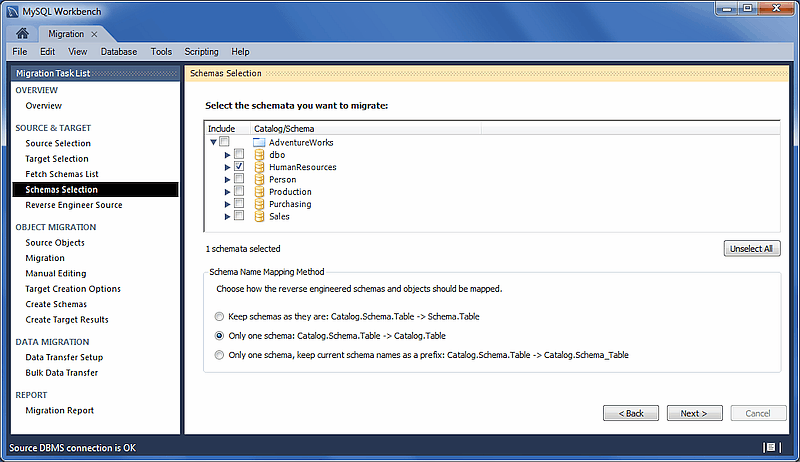Click the AdventureWorks catalog folder icon
Viewport: 800px width, 462px height.
[x=259, y=142]
